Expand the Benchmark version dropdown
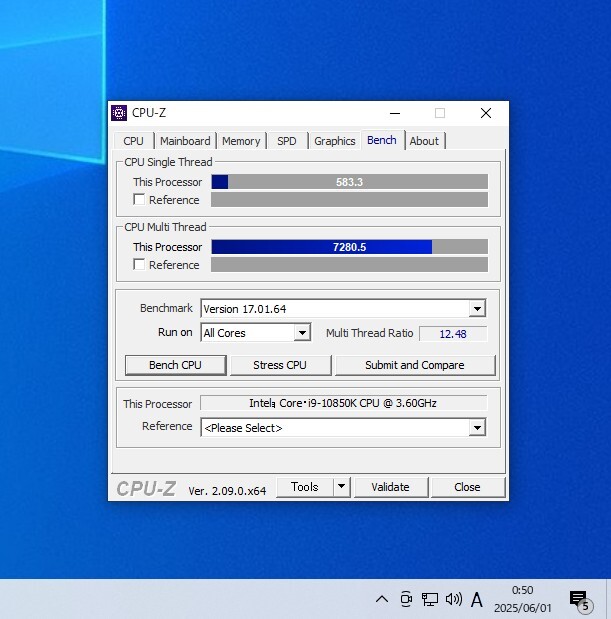611x619 pixels. click(x=477, y=309)
